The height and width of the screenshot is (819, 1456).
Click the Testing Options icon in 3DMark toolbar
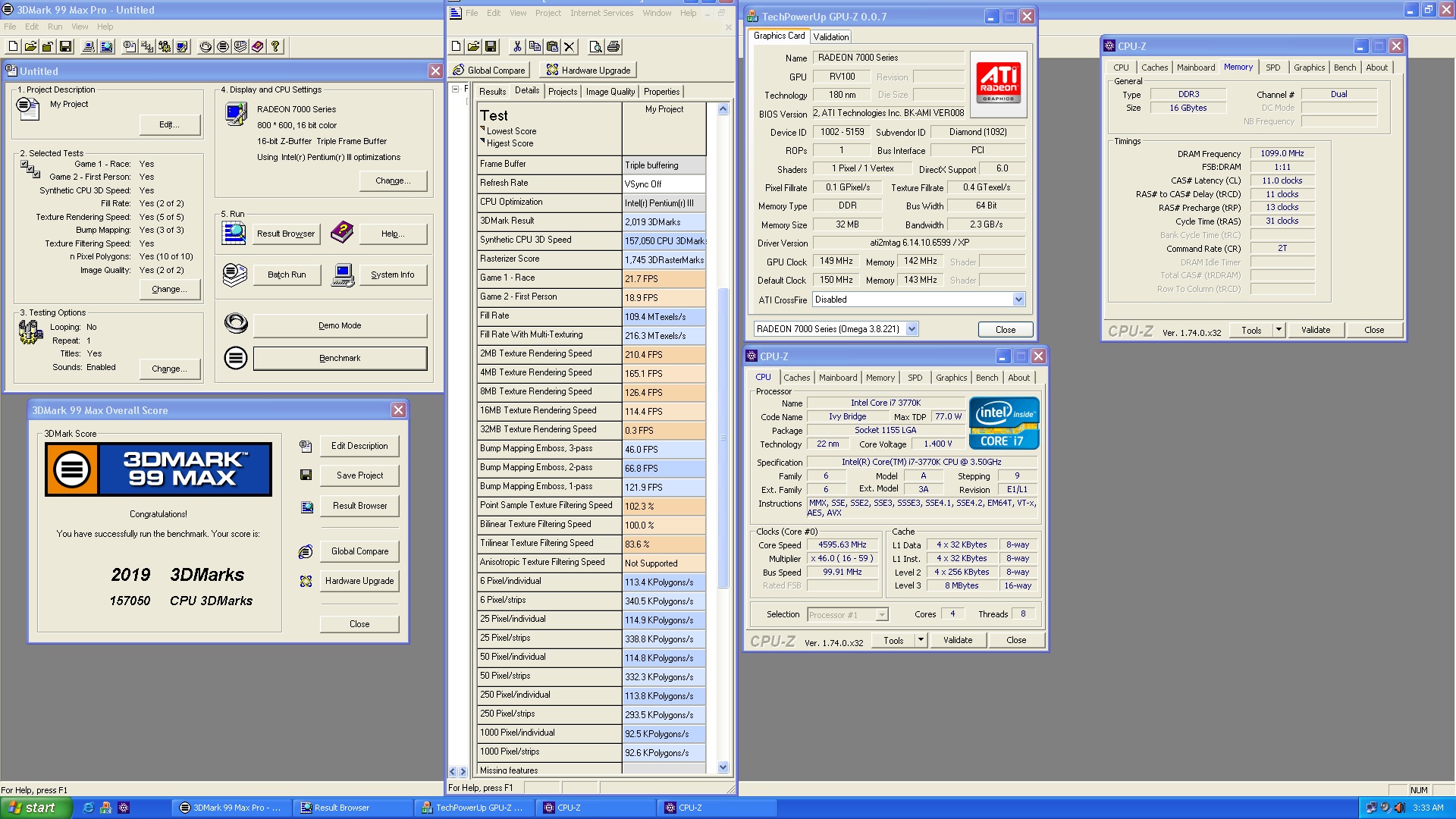tap(165, 47)
